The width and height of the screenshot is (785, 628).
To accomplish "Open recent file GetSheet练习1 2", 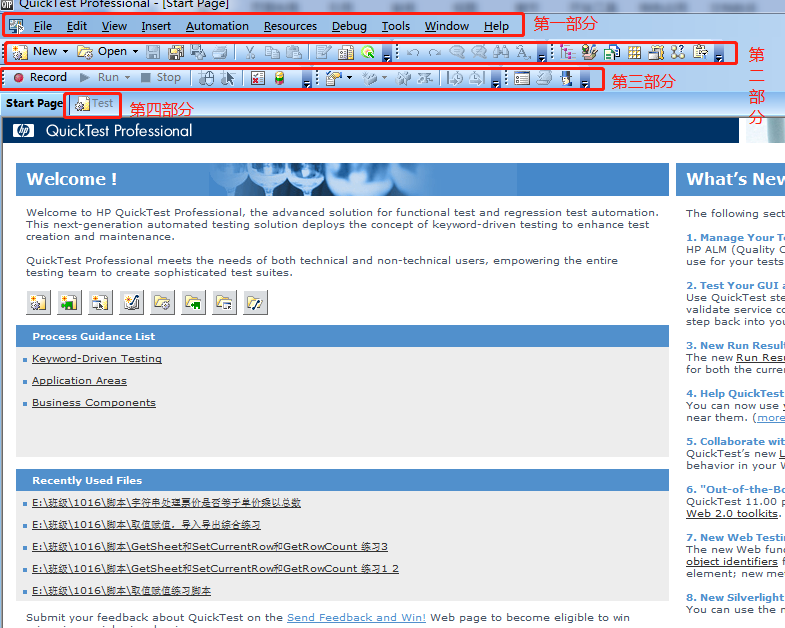I will click(215, 569).
